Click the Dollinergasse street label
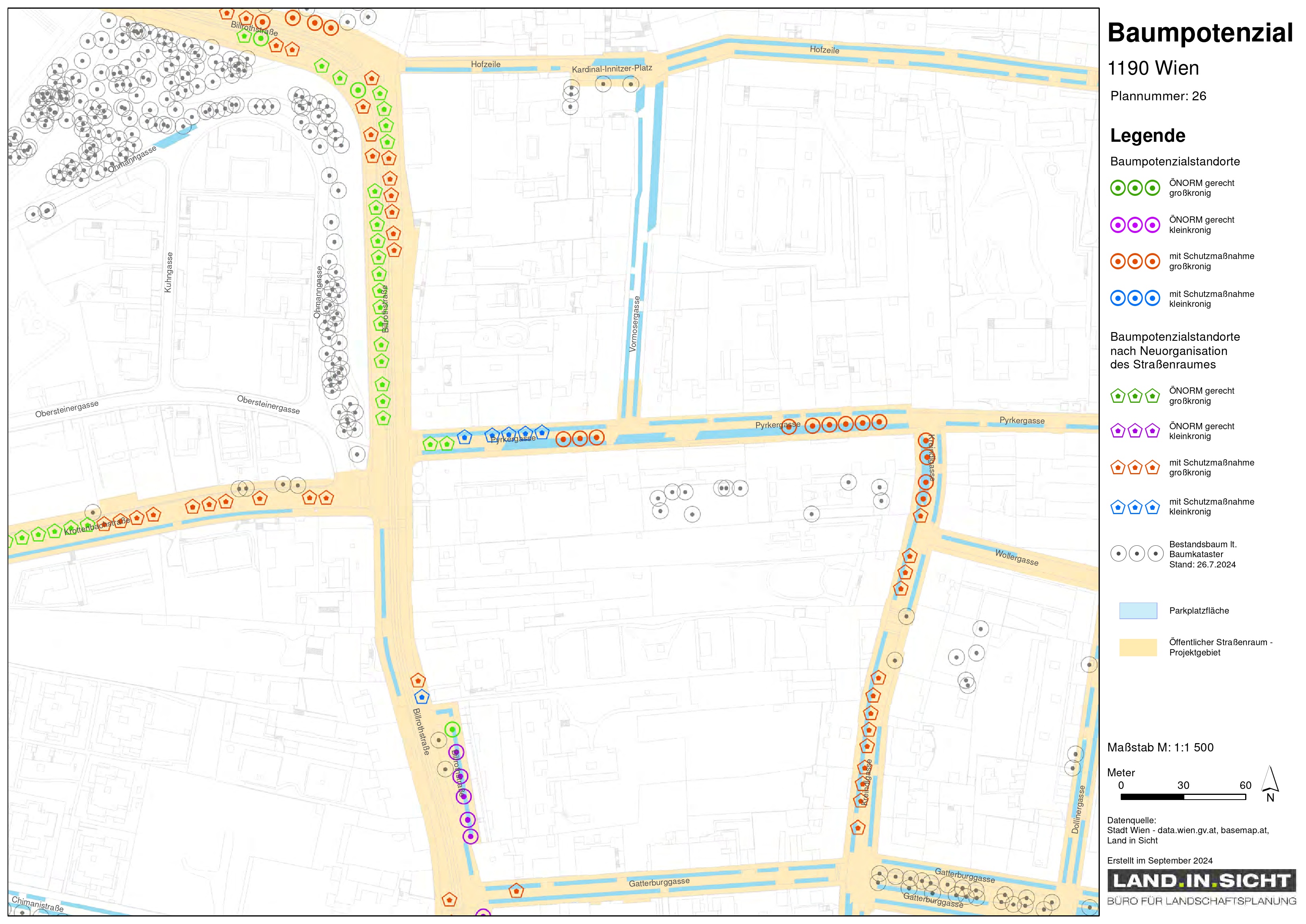The width and height of the screenshot is (1306, 924). 1078,809
